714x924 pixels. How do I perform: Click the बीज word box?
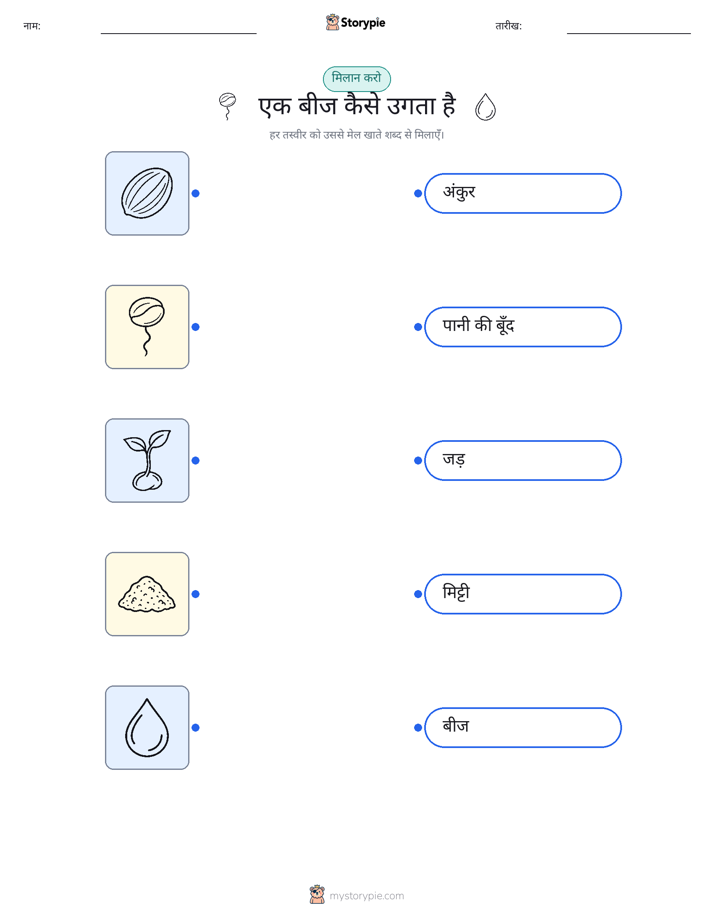[523, 728]
